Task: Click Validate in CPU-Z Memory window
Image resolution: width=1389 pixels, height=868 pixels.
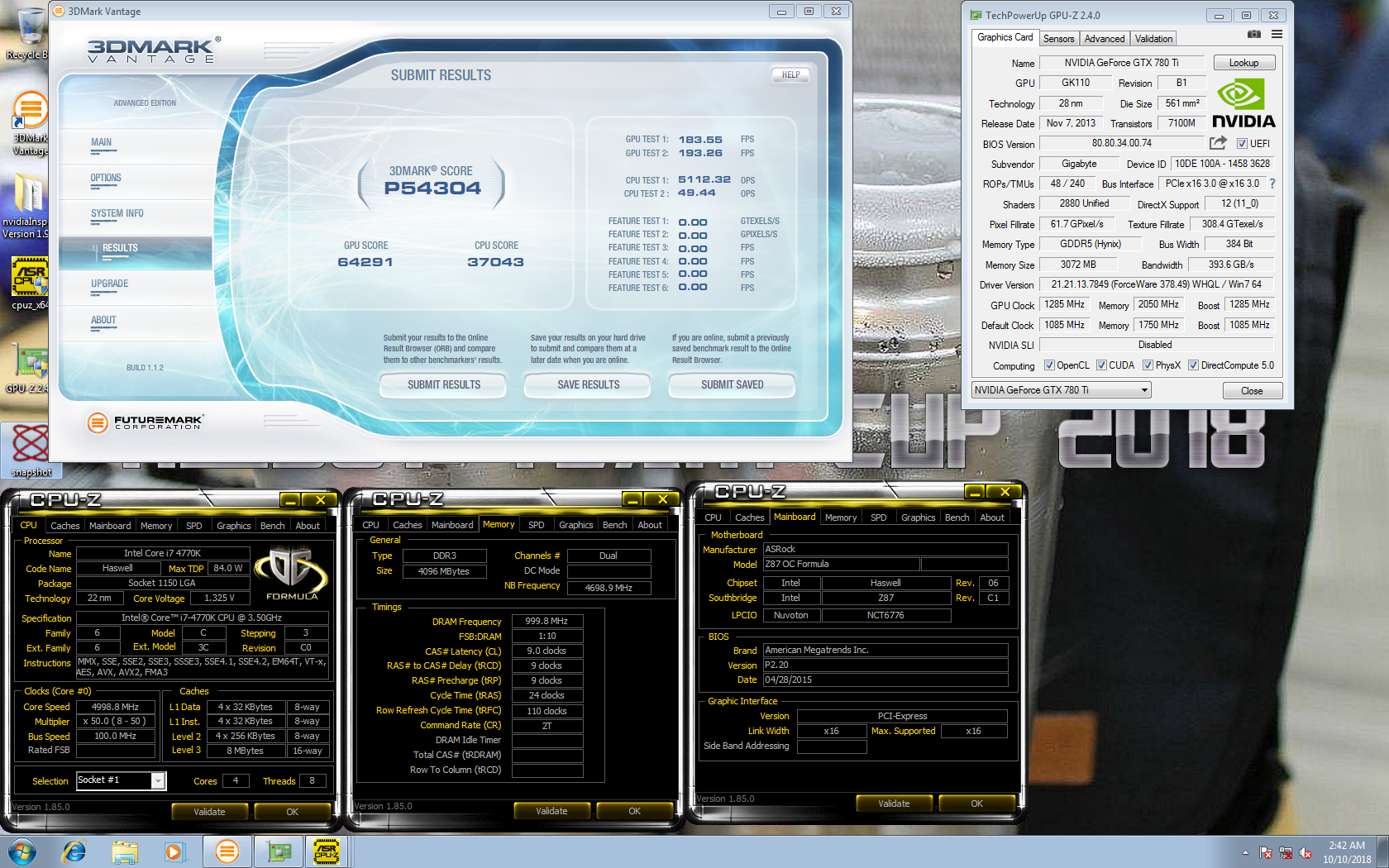Action: coord(551,811)
